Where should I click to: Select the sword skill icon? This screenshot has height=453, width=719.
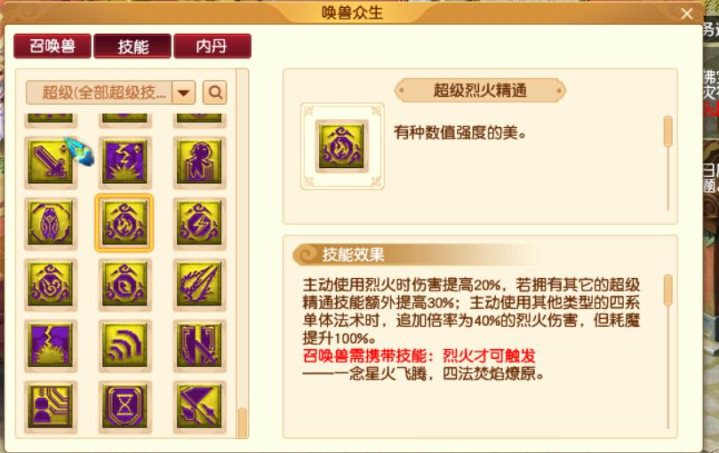click(x=50, y=162)
